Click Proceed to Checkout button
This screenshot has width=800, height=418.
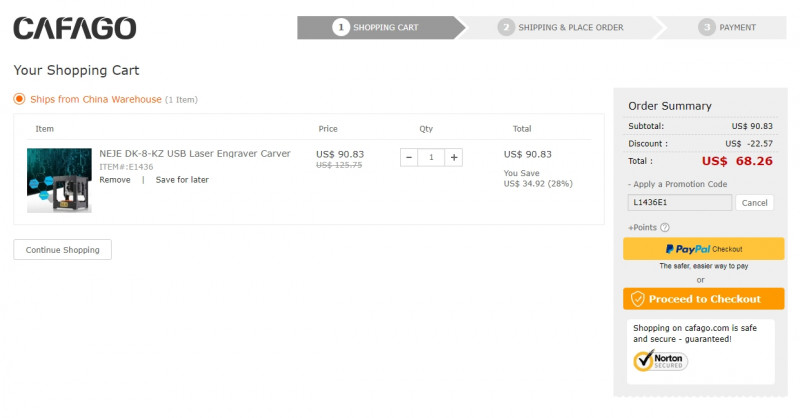click(x=704, y=299)
